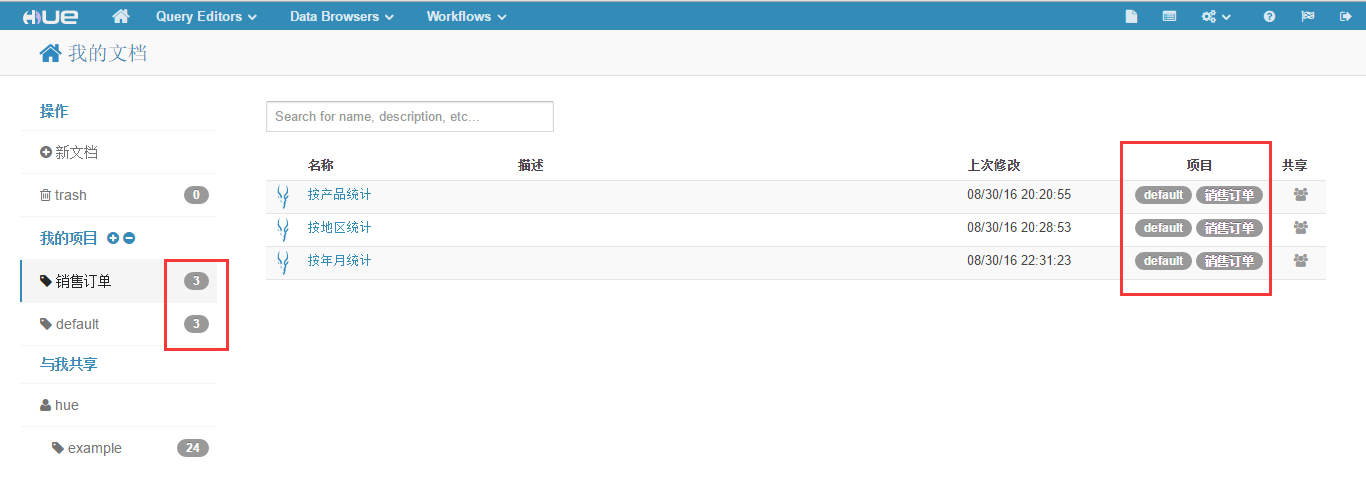Click the 销售订单 tag on 按产品统计 row
The width and height of the screenshot is (1366, 485).
pos(1229,195)
